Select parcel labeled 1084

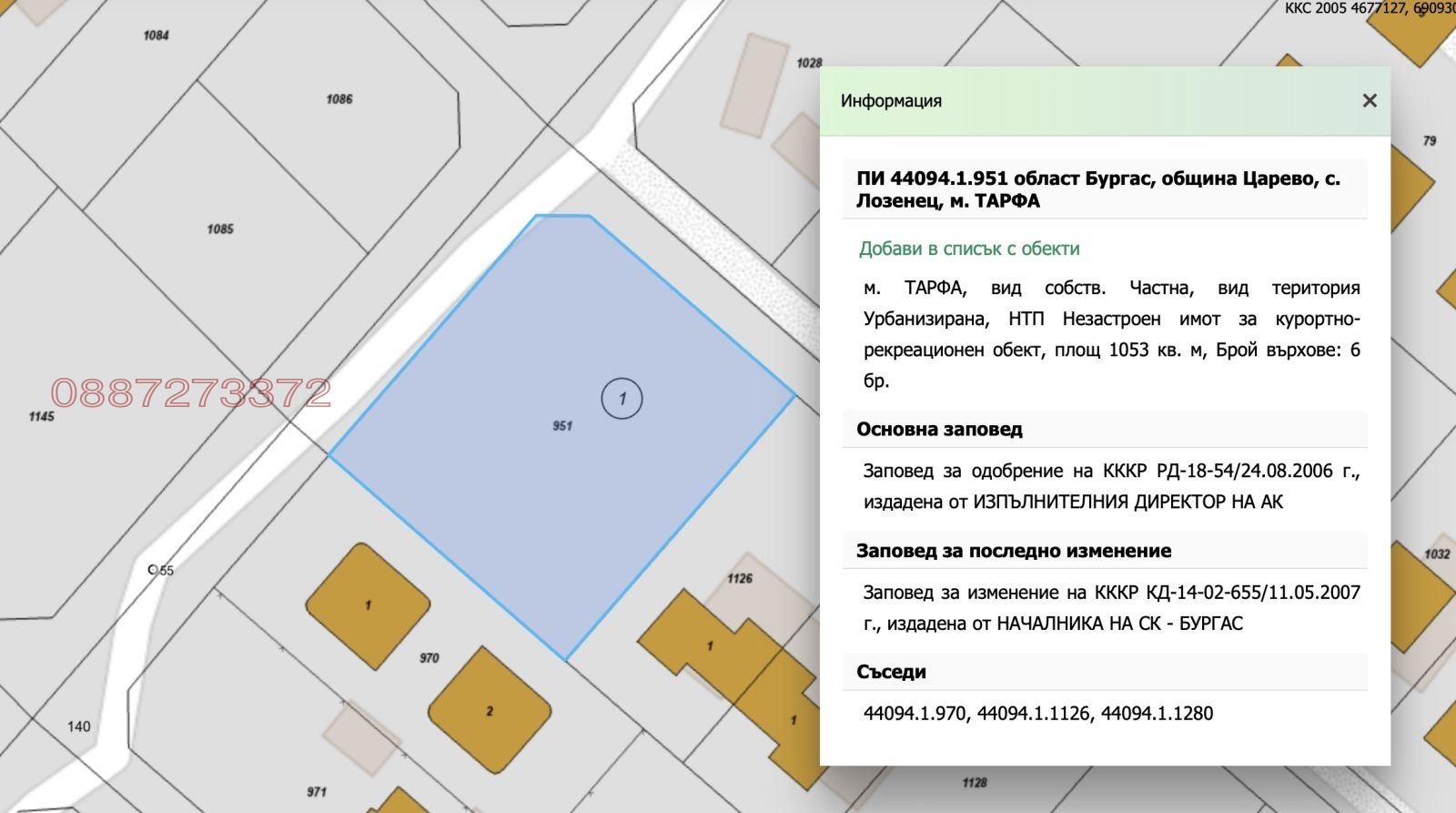[x=156, y=36]
